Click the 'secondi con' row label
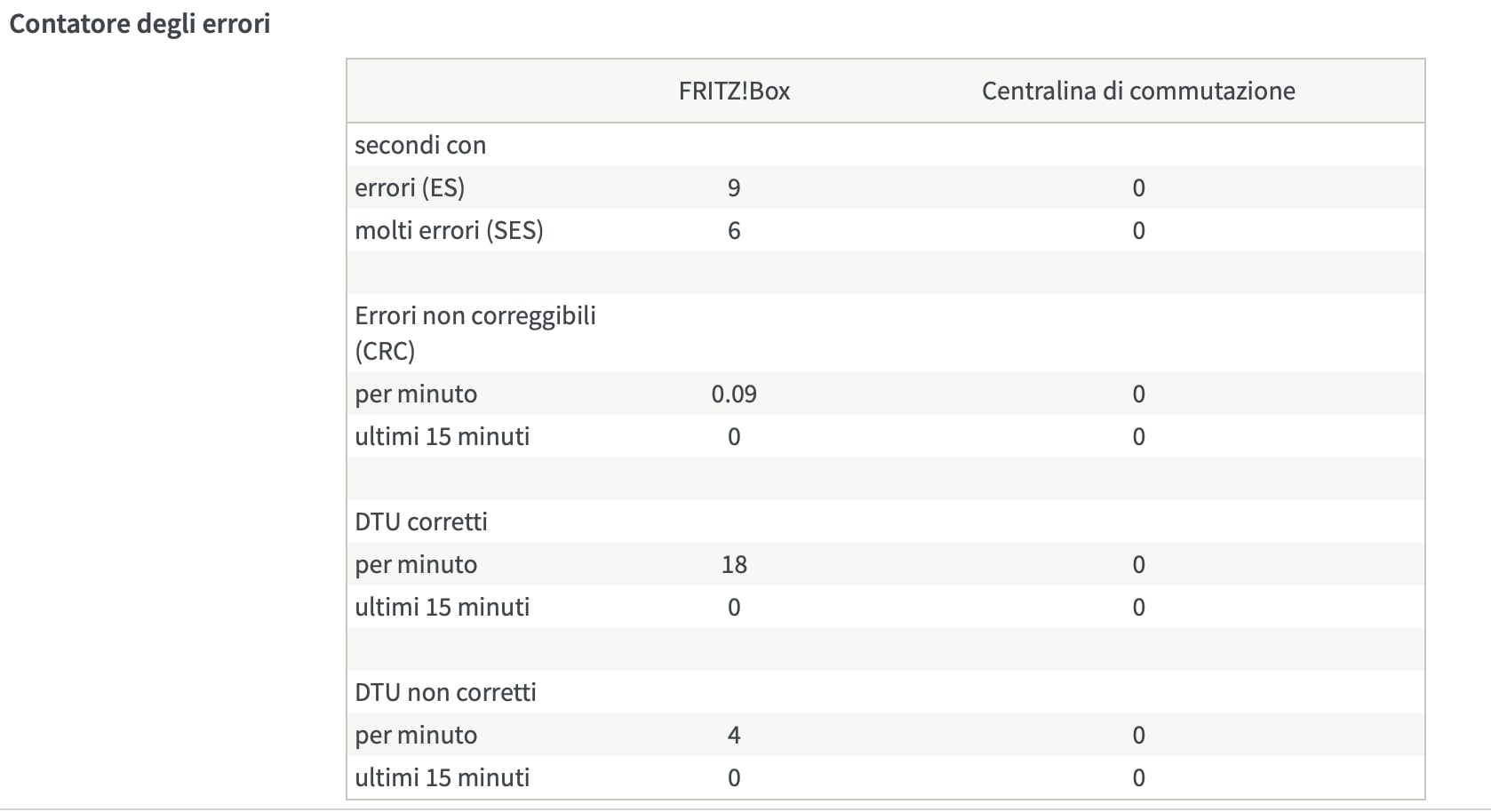The width and height of the screenshot is (1491, 812). (420, 145)
